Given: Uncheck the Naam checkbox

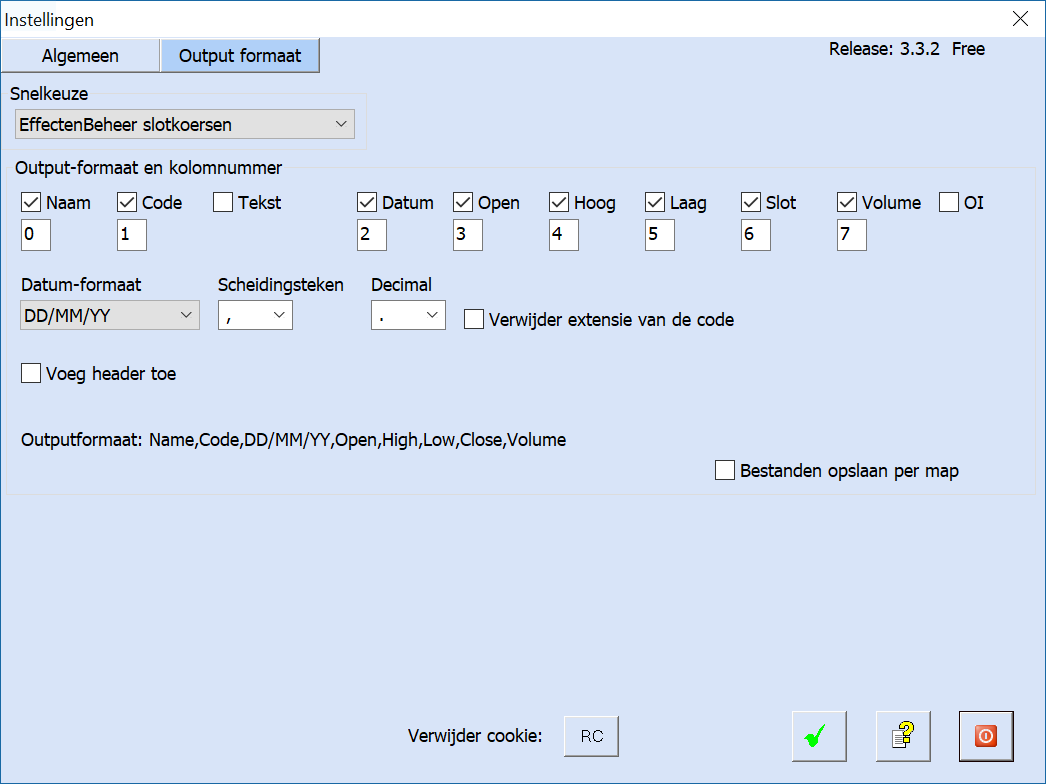Looking at the screenshot, I should point(31,203).
